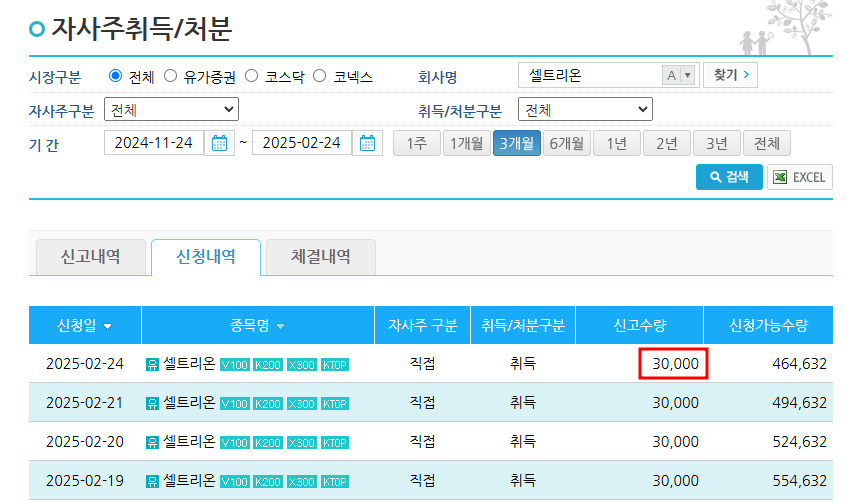Click the X300 badge in the 2025-02-24 row
The width and height of the screenshot is (847, 502).
(301, 365)
